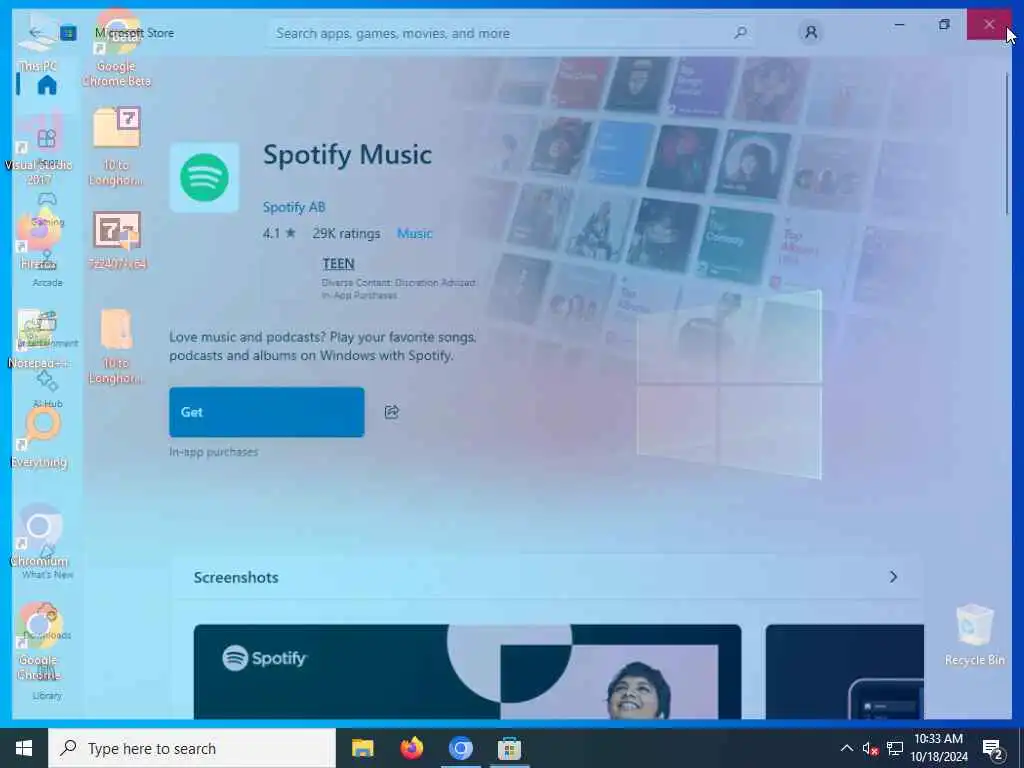Screen dimensions: 1024x768
Task: Click the magnifier icon in Store search
Action: [740, 33]
